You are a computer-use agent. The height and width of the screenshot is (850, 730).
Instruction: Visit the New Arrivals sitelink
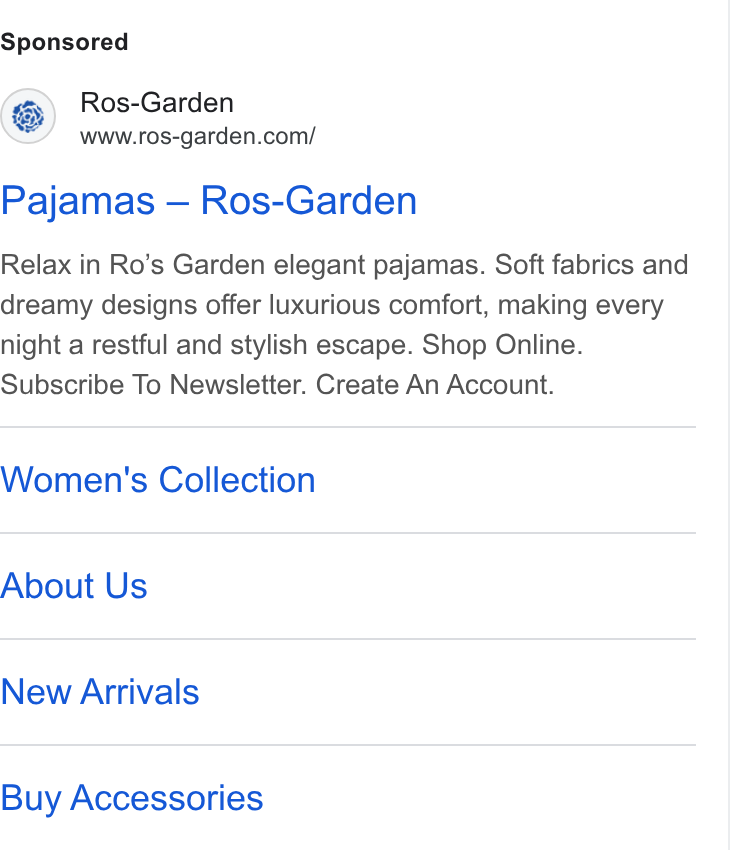[x=100, y=692]
